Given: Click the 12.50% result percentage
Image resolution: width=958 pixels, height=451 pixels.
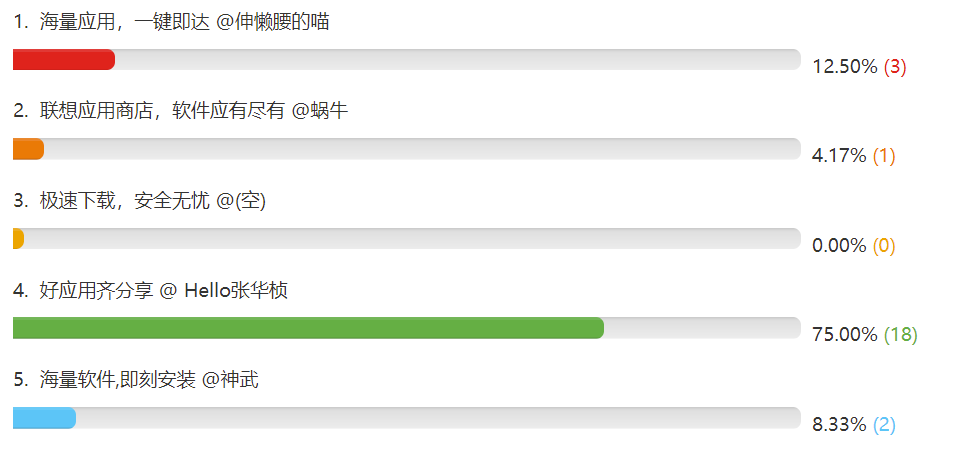Looking at the screenshot, I should (845, 67).
